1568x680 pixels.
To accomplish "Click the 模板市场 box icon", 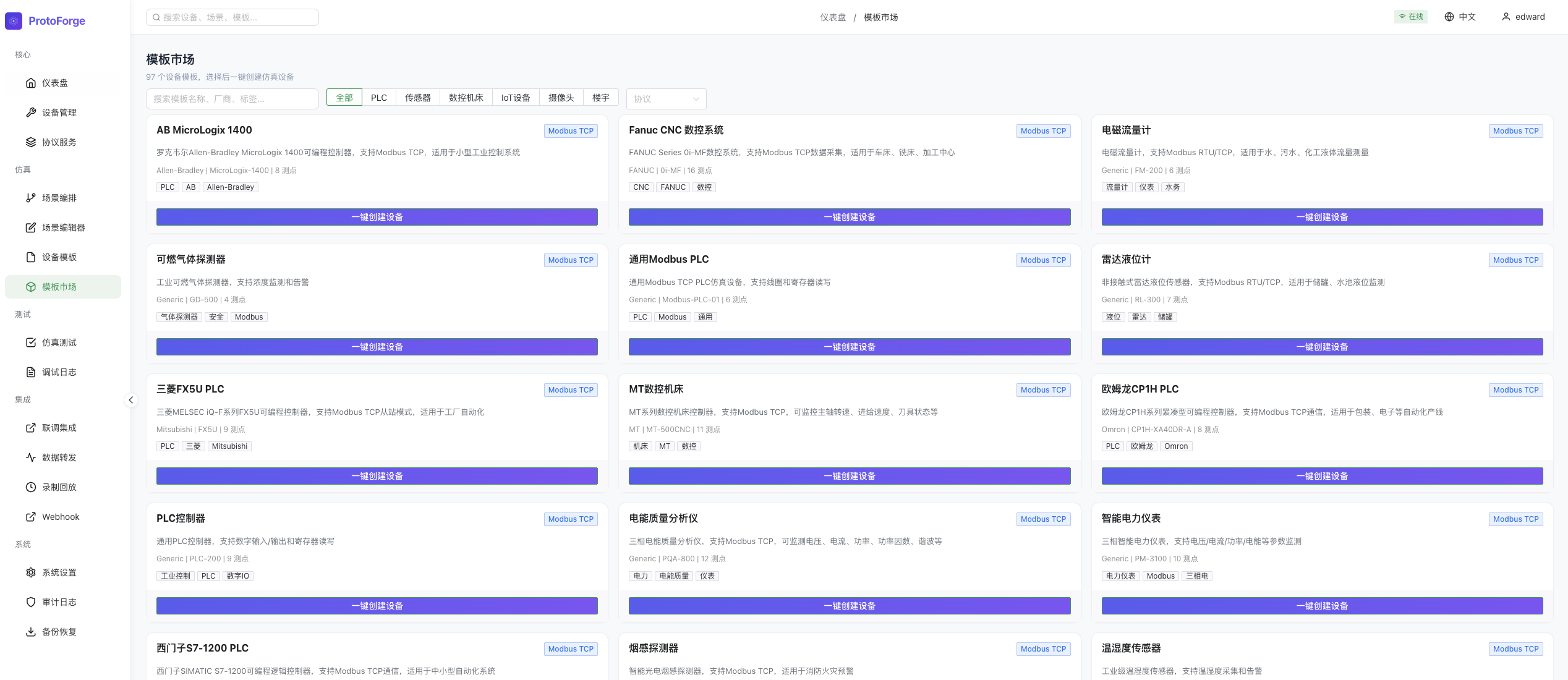I will click(31, 287).
